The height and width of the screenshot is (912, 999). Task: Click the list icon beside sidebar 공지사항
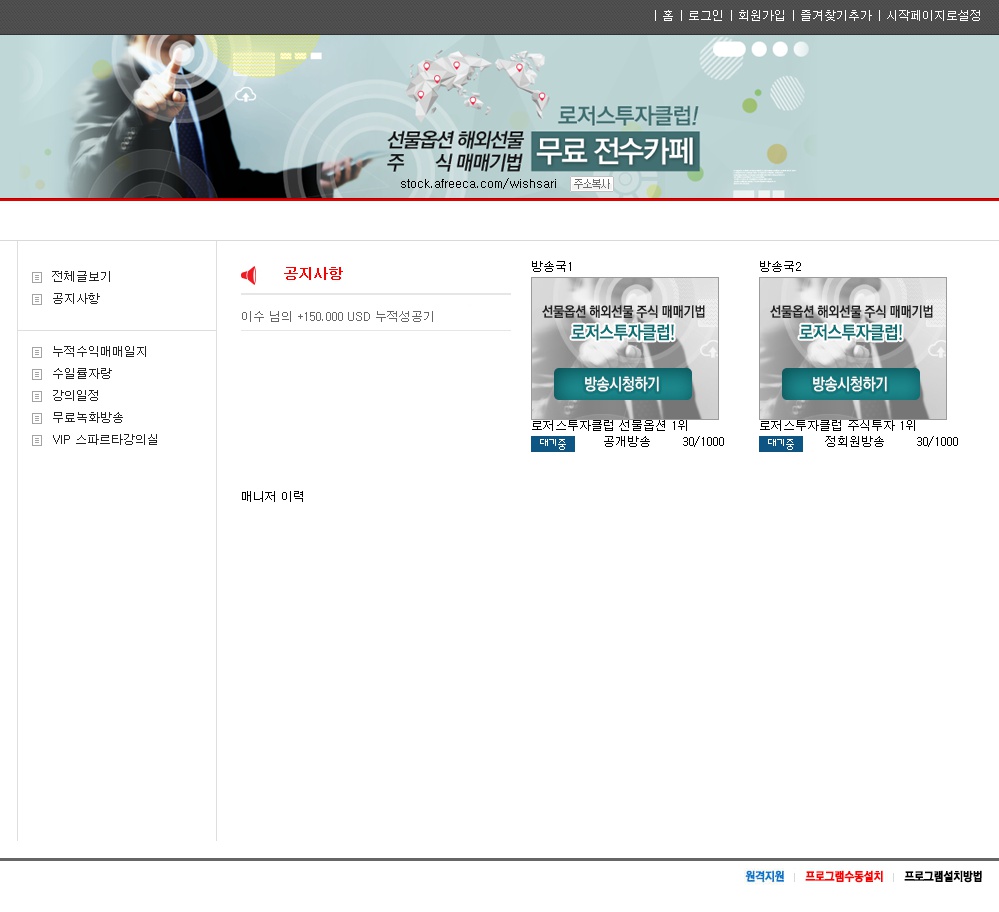37,300
